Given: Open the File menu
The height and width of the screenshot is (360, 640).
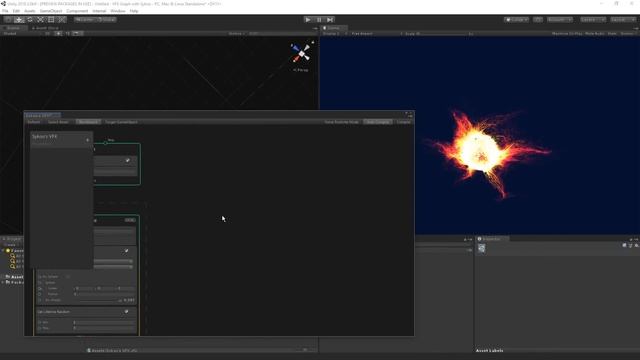Looking at the screenshot, I should point(5,11).
